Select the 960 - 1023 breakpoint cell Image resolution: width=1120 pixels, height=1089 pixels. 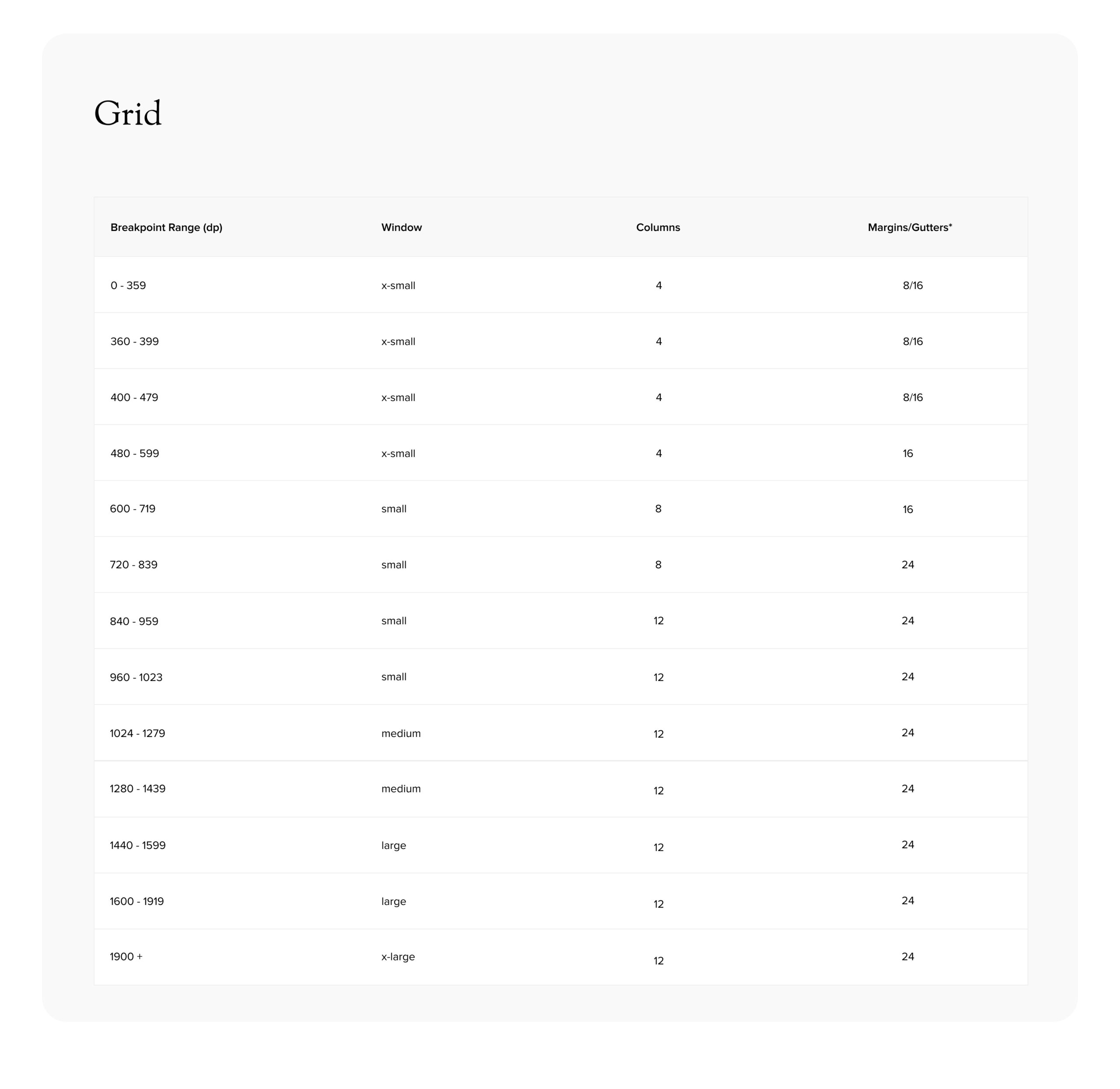(136, 677)
